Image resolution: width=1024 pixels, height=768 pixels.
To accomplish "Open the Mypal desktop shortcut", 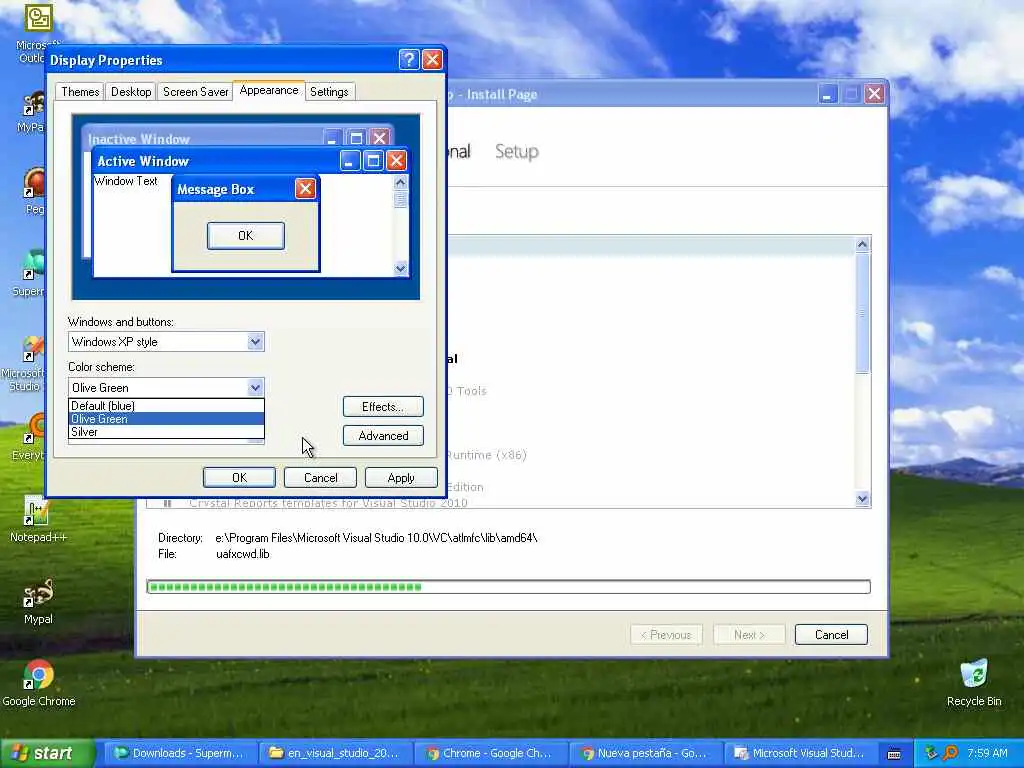I will [38, 602].
